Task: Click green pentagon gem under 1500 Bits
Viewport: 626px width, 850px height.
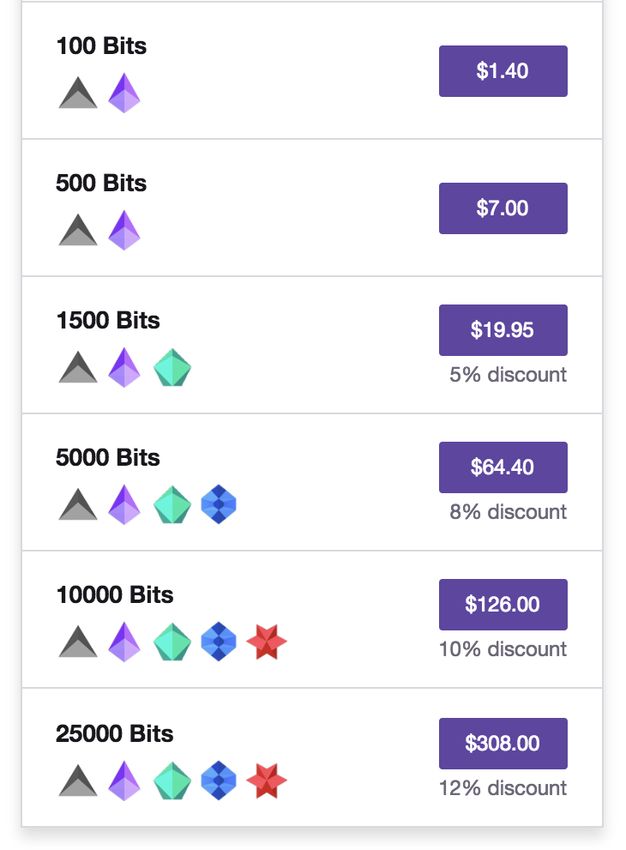Action: (172, 368)
